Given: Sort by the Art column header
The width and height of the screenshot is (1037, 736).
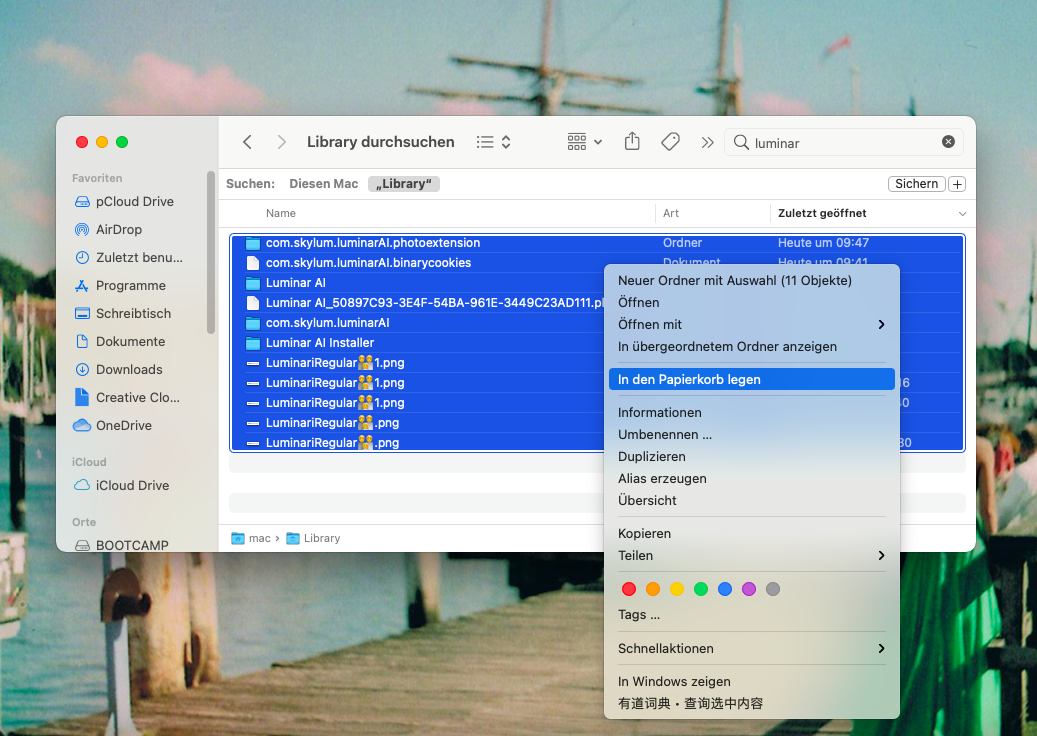Looking at the screenshot, I should (671, 213).
